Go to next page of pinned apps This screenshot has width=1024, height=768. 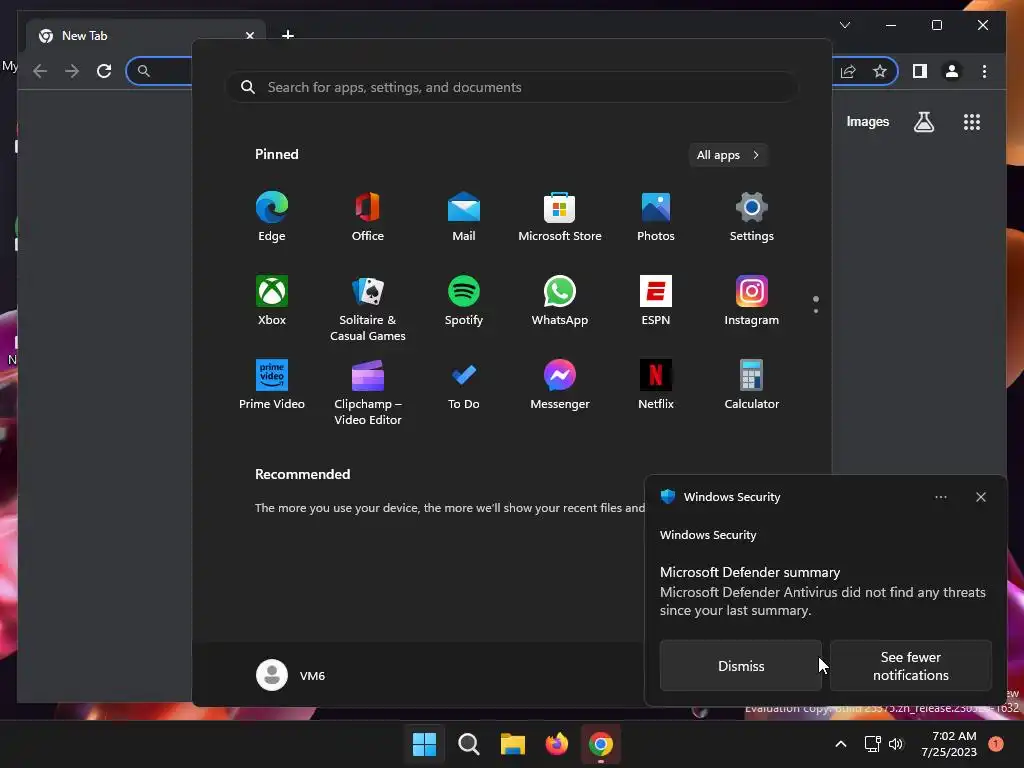816,311
